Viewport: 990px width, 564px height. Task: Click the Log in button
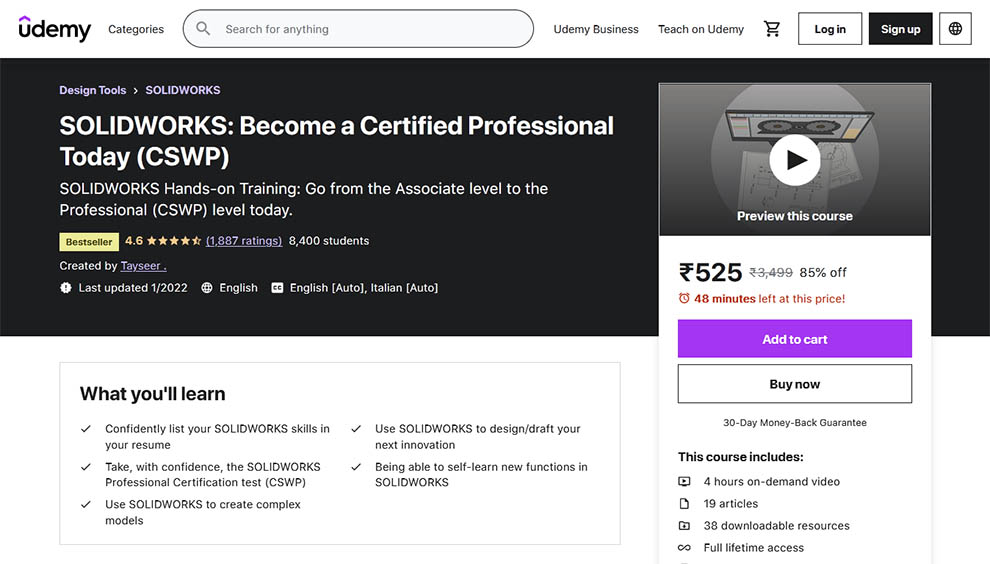coord(830,29)
